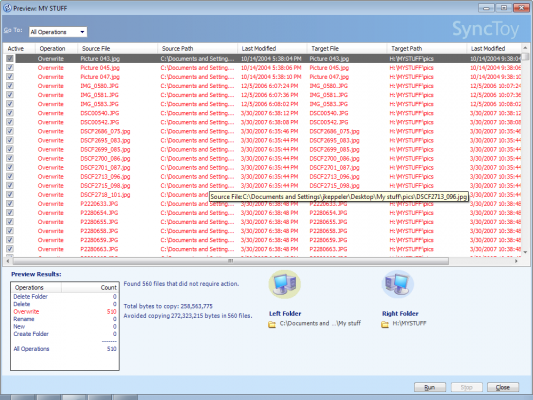
Task: Click the up arrow of the vertical scrollbar
Action: click(525, 48)
